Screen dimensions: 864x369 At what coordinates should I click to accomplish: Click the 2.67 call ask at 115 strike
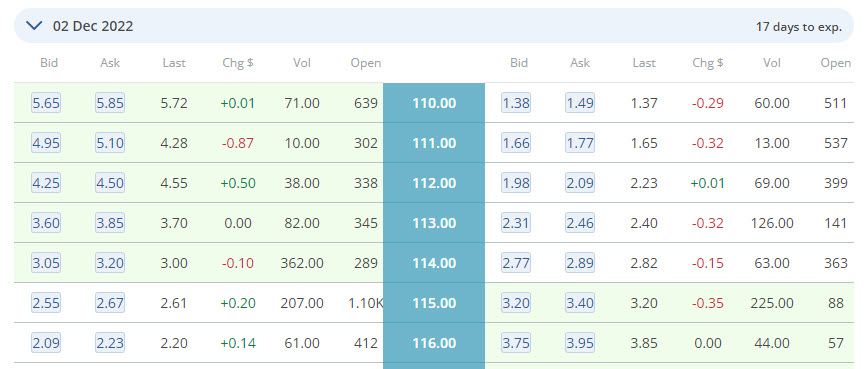110,303
